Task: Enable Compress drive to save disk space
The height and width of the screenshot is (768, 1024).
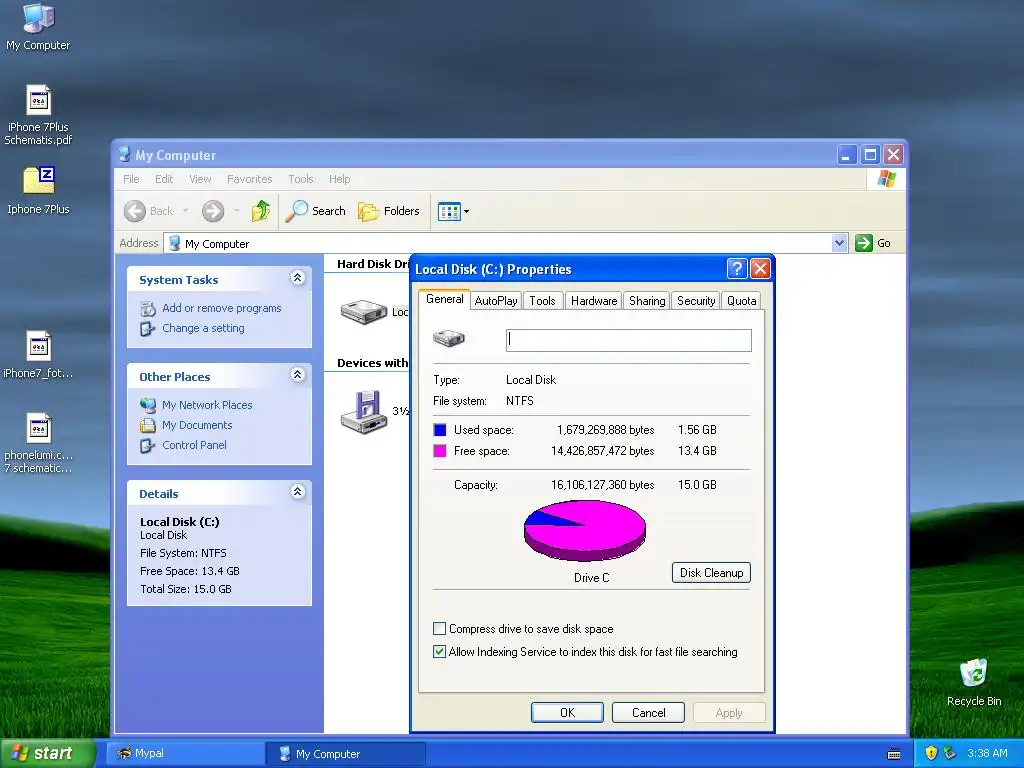Action: pos(440,629)
